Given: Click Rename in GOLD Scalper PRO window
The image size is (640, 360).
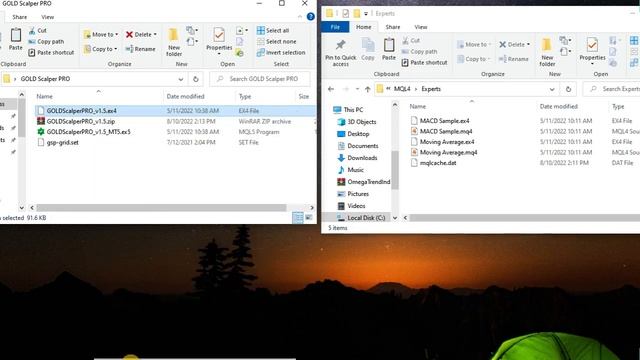Looking at the screenshot, I should point(140,49).
